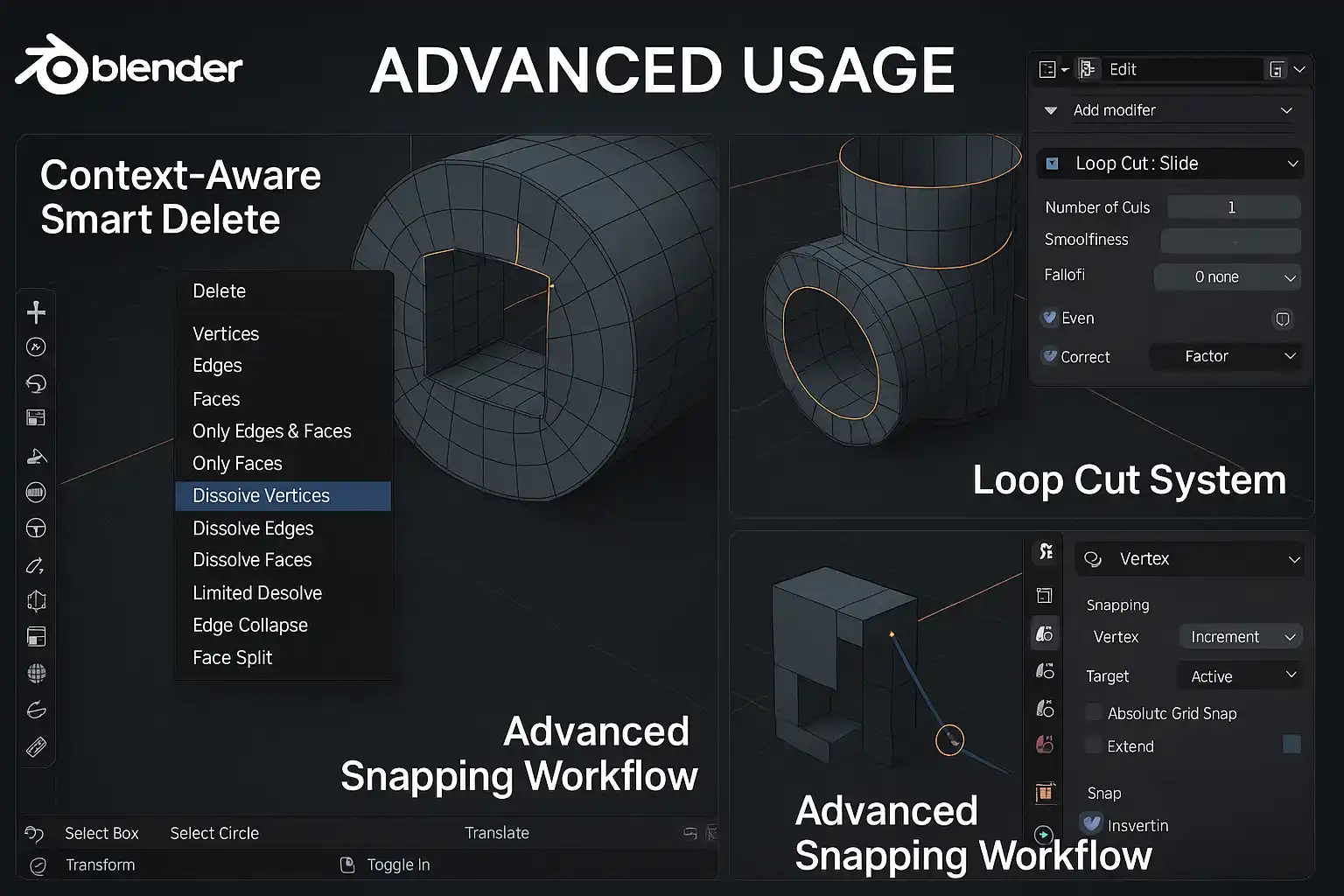This screenshot has width=1344, height=896.
Task: Click the Smoolfiness value slider
Action: pyautogui.click(x=1230, y=241)
